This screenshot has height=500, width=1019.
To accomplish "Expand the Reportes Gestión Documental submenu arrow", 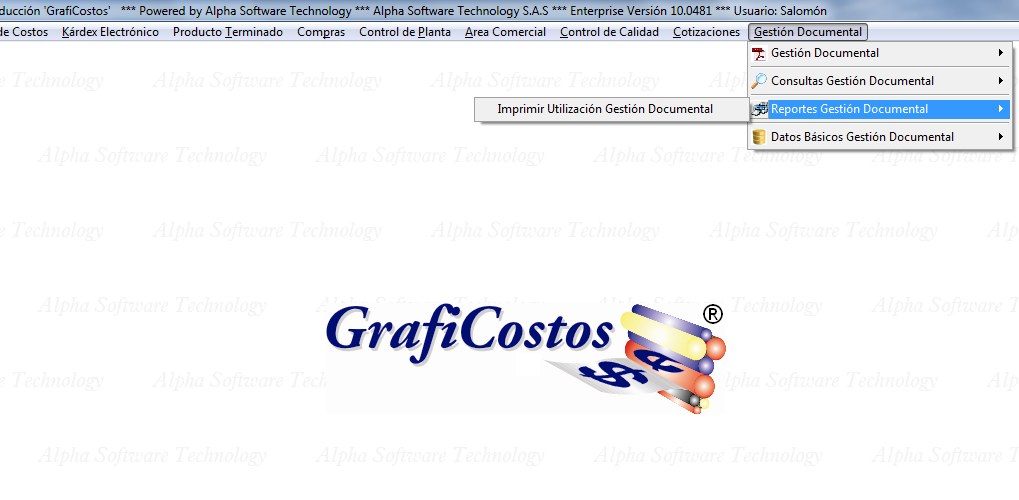I will pos(1000,109).
